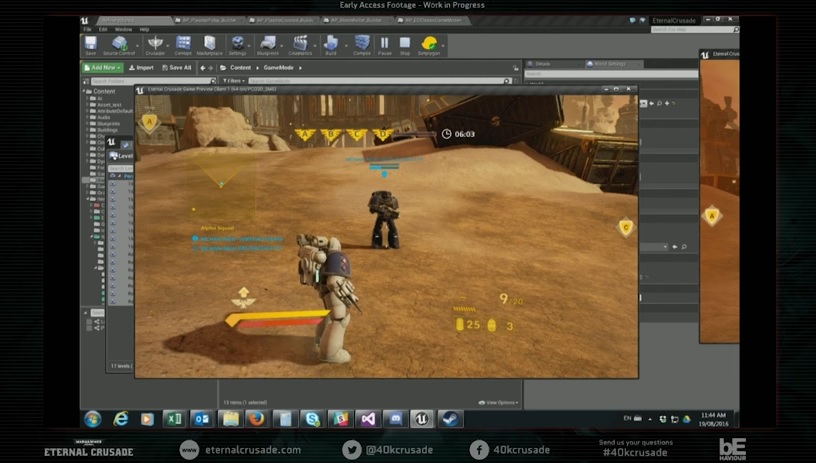Open the Content browser toolbar icon
Screen dimensions: 816x463
pos(183,45)
